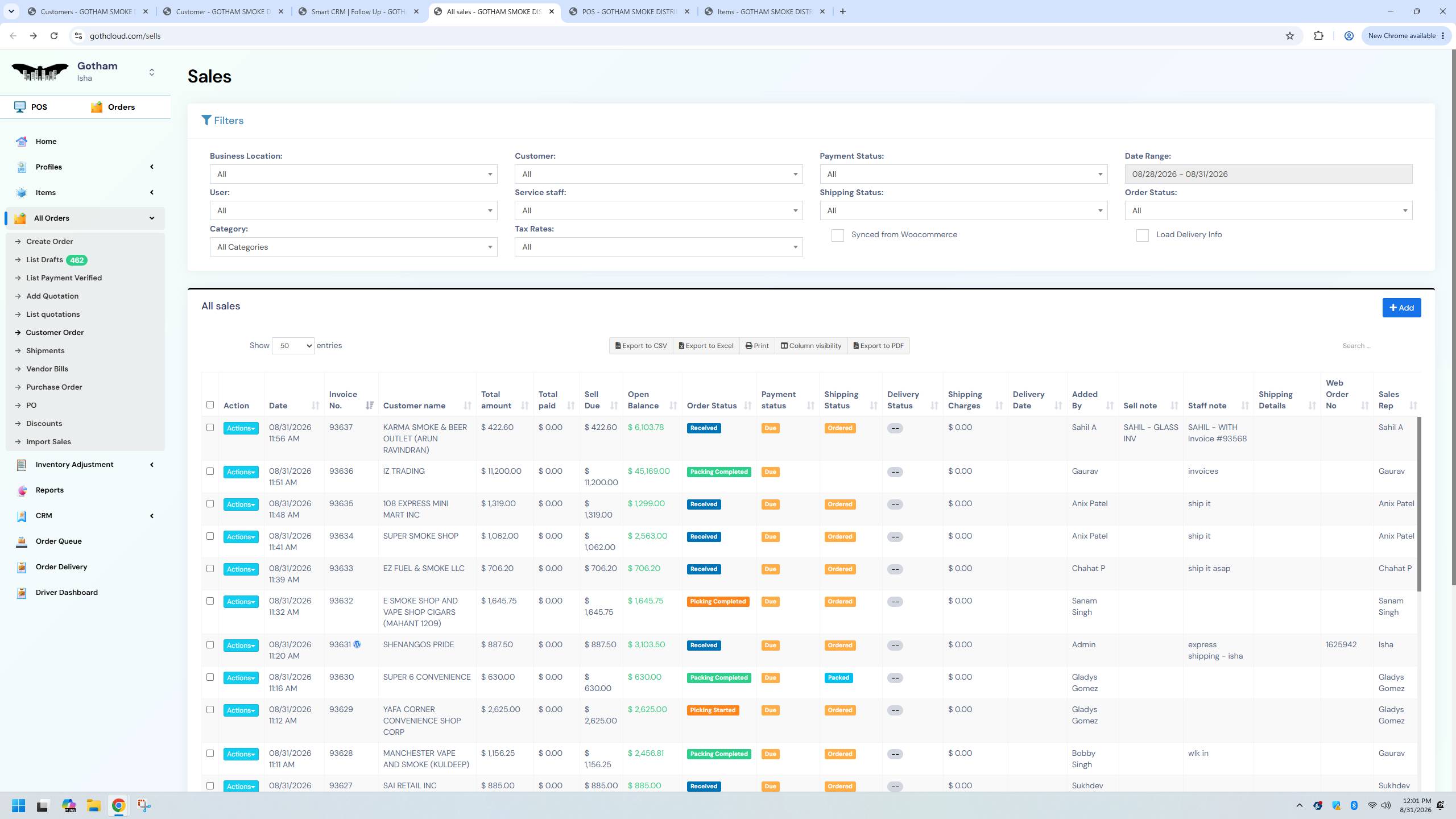Click the blue Add button

pos(1401,308)
